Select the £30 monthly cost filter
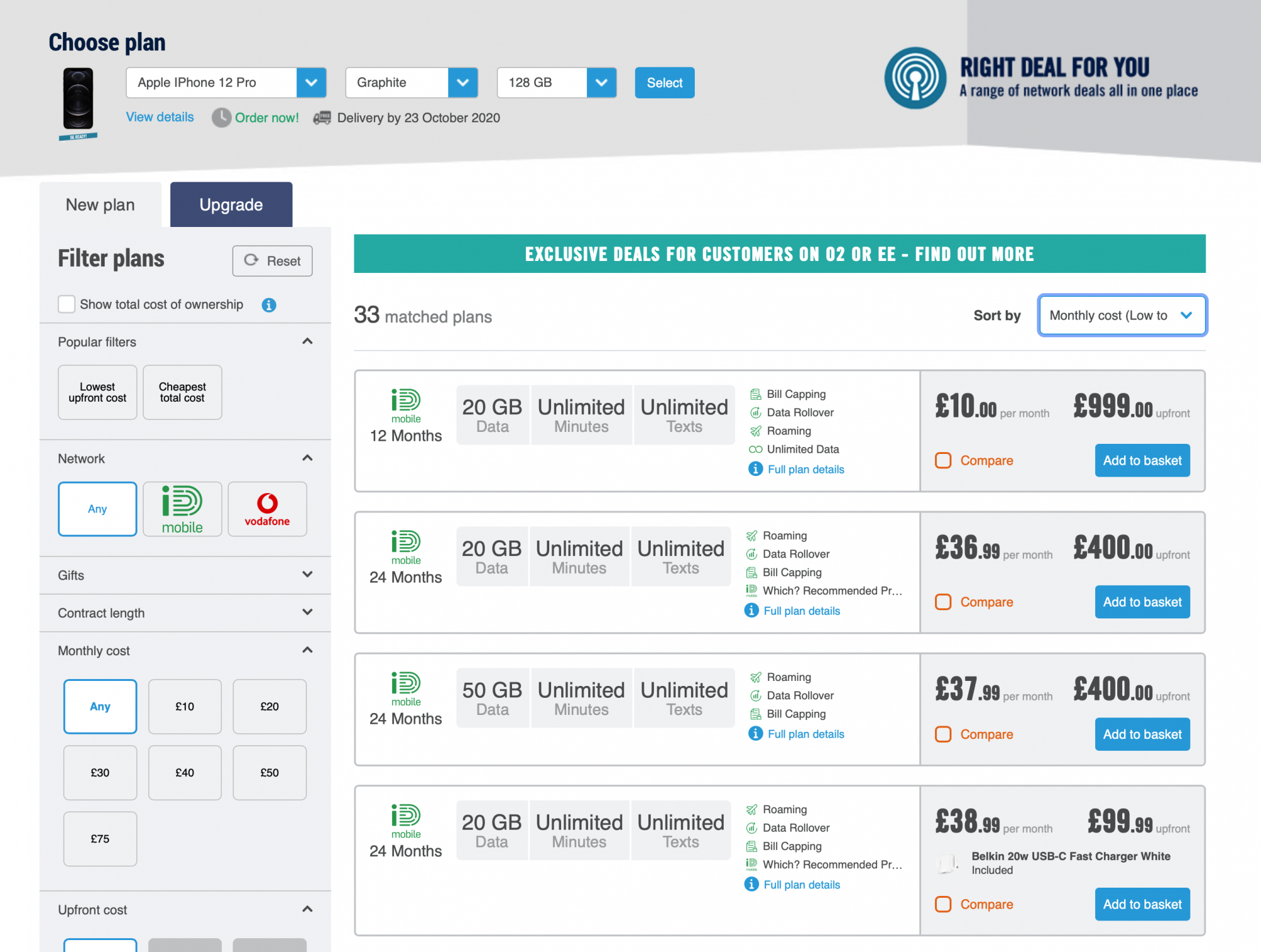 (x=100, y=772)
